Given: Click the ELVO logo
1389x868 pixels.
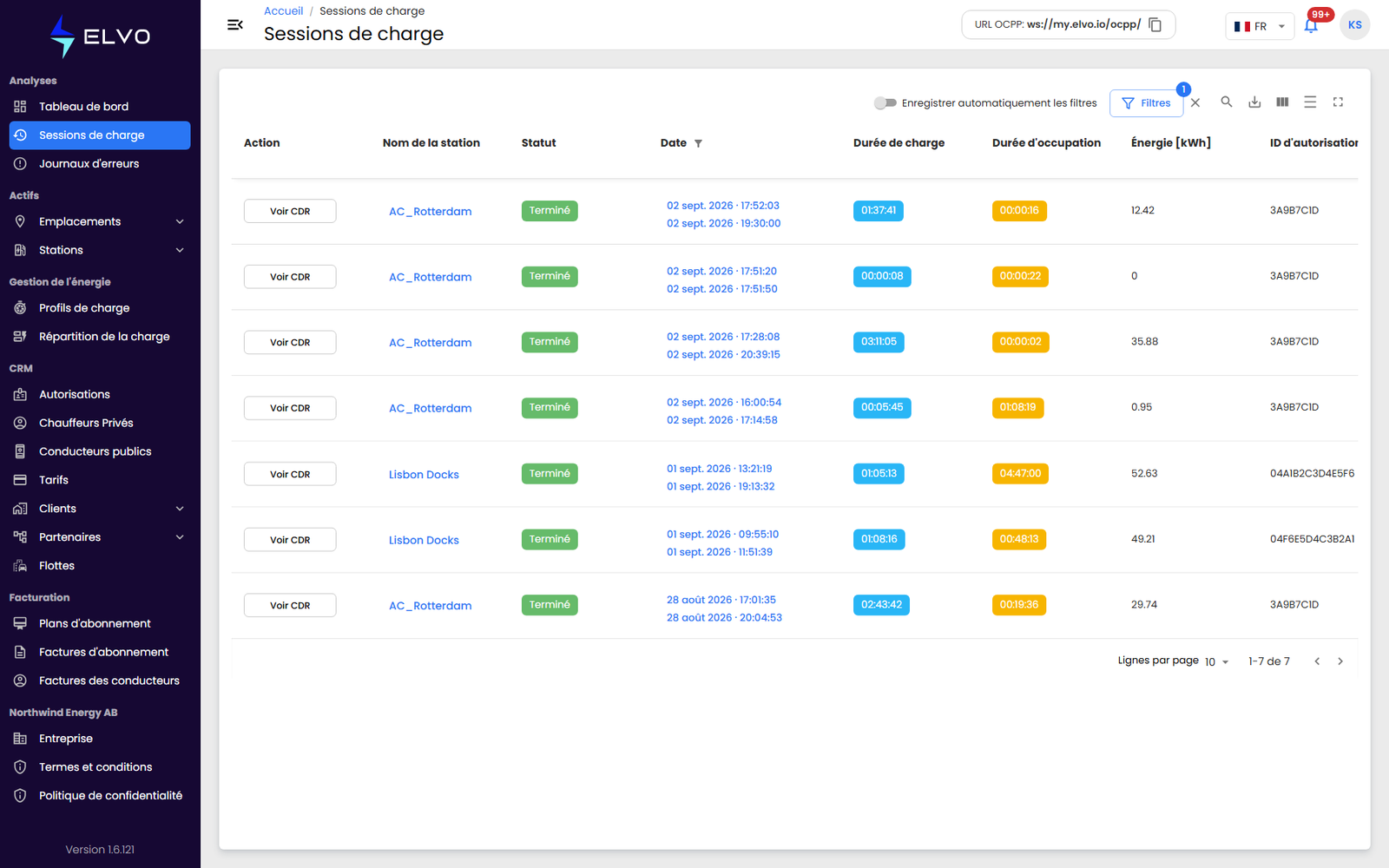Looking at the screenshot, I should 100,36.
